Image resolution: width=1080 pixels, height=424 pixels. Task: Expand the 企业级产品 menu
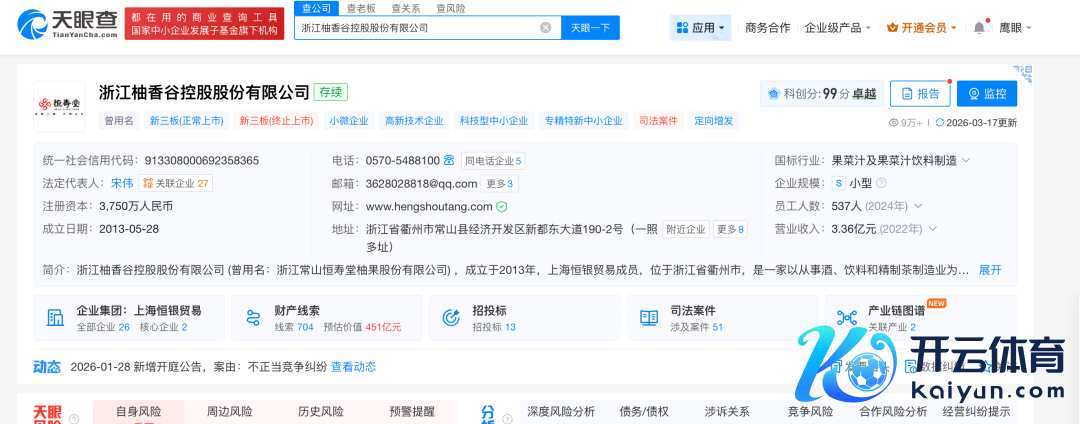[x=838, y=28]
